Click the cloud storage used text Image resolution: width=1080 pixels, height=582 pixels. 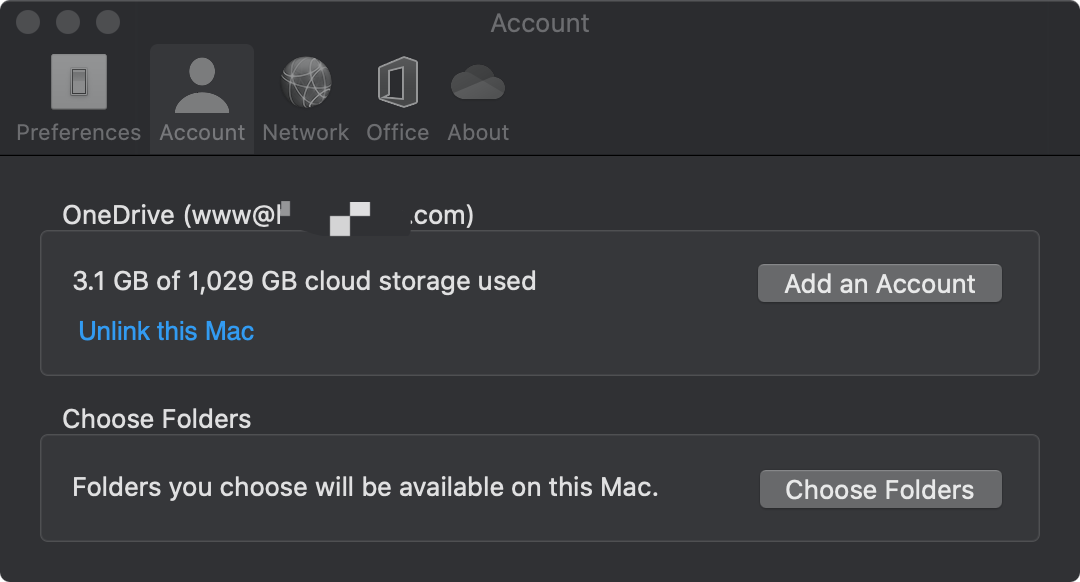(304, 281)
